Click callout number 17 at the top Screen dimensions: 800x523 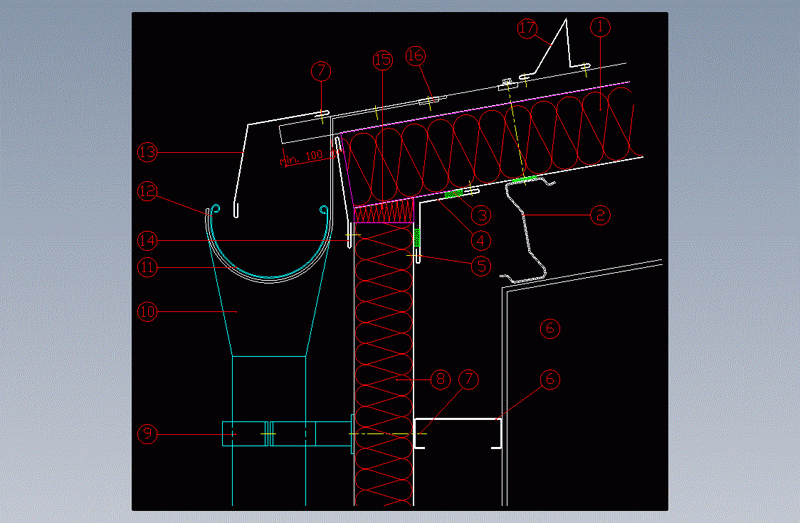(528, 29)
